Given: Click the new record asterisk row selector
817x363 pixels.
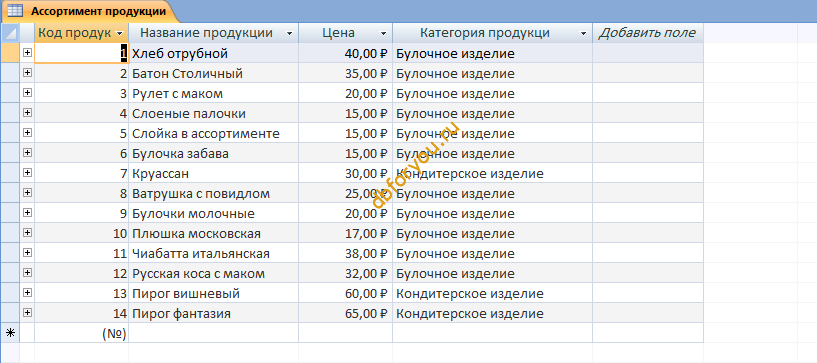Looking at the screenshot, I should [10, 333].
